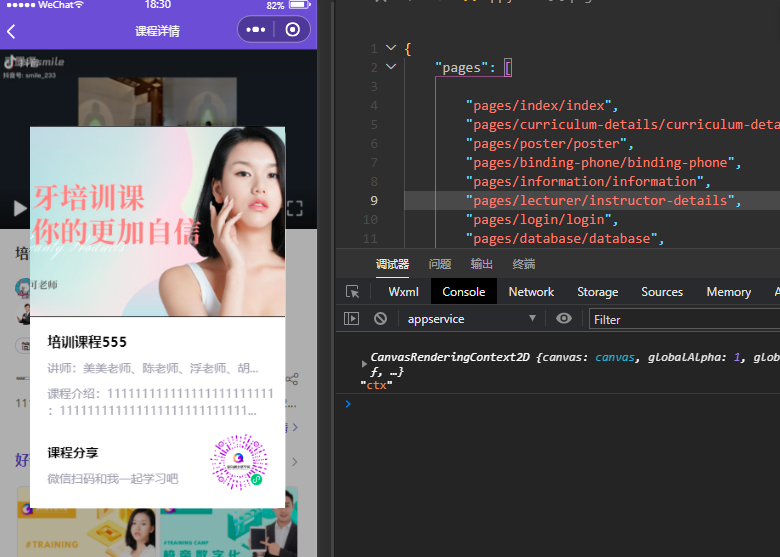Open the mini program more-options dots
This screenshot has height=557, width=780.
256,30
